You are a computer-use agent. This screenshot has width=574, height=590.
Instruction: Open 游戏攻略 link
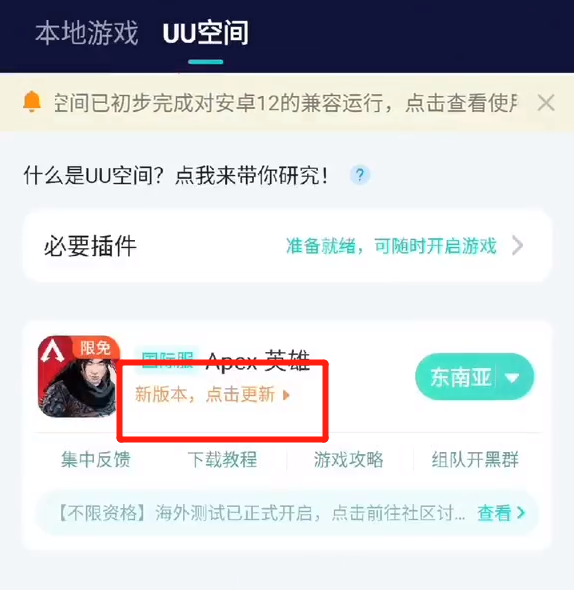pos(349,459)
